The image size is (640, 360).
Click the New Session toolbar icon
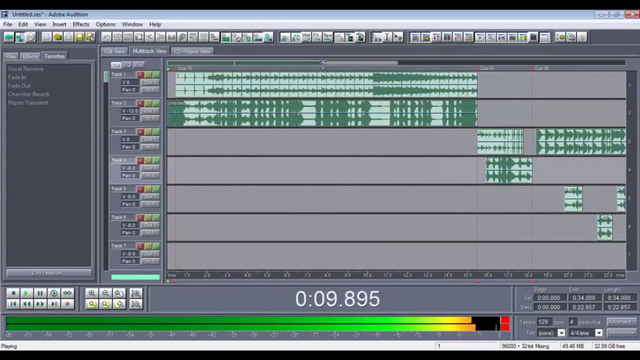[x=47, y=38]
